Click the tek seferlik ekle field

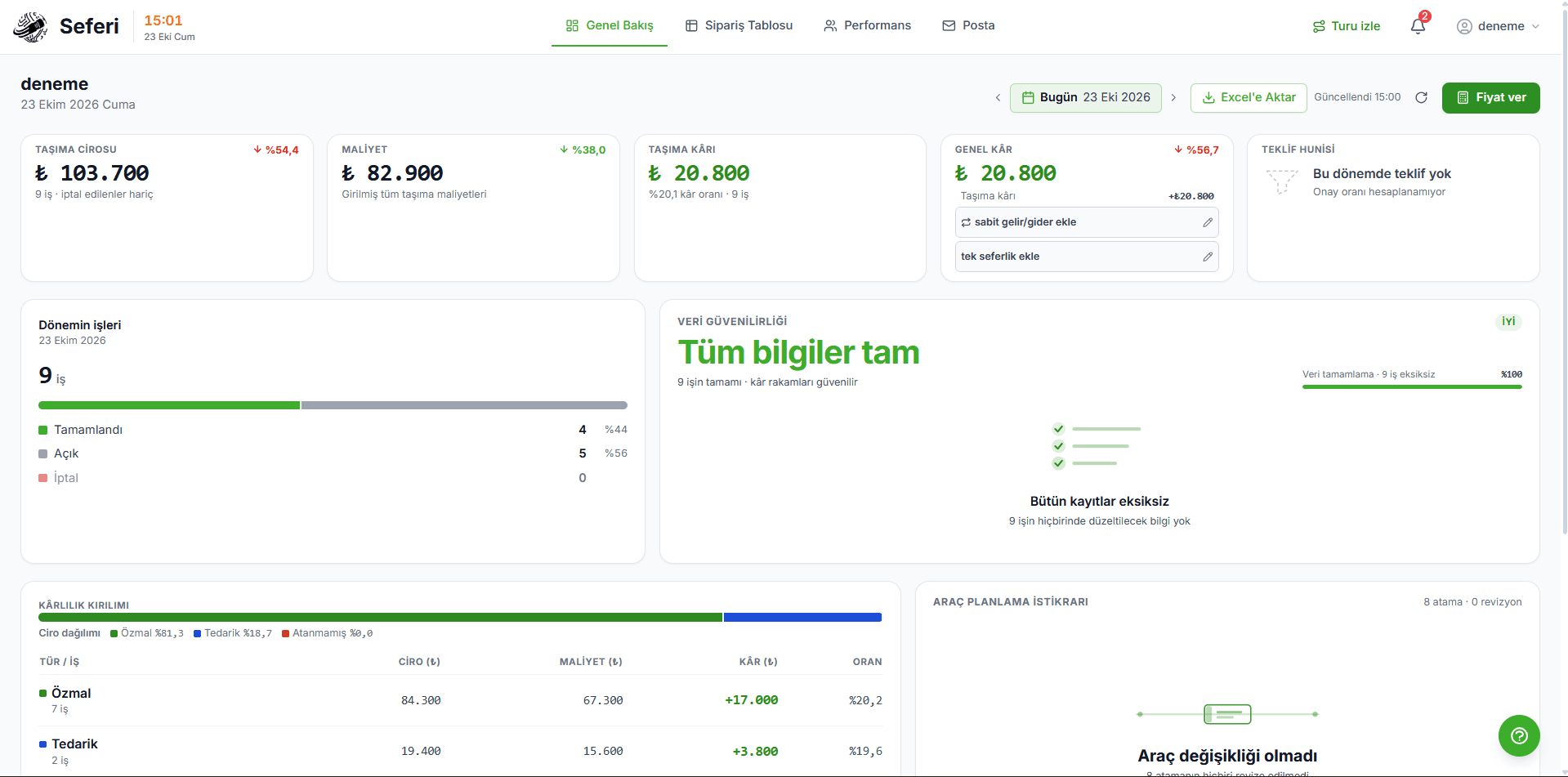pyautogui.click(x=1087, y=257)
